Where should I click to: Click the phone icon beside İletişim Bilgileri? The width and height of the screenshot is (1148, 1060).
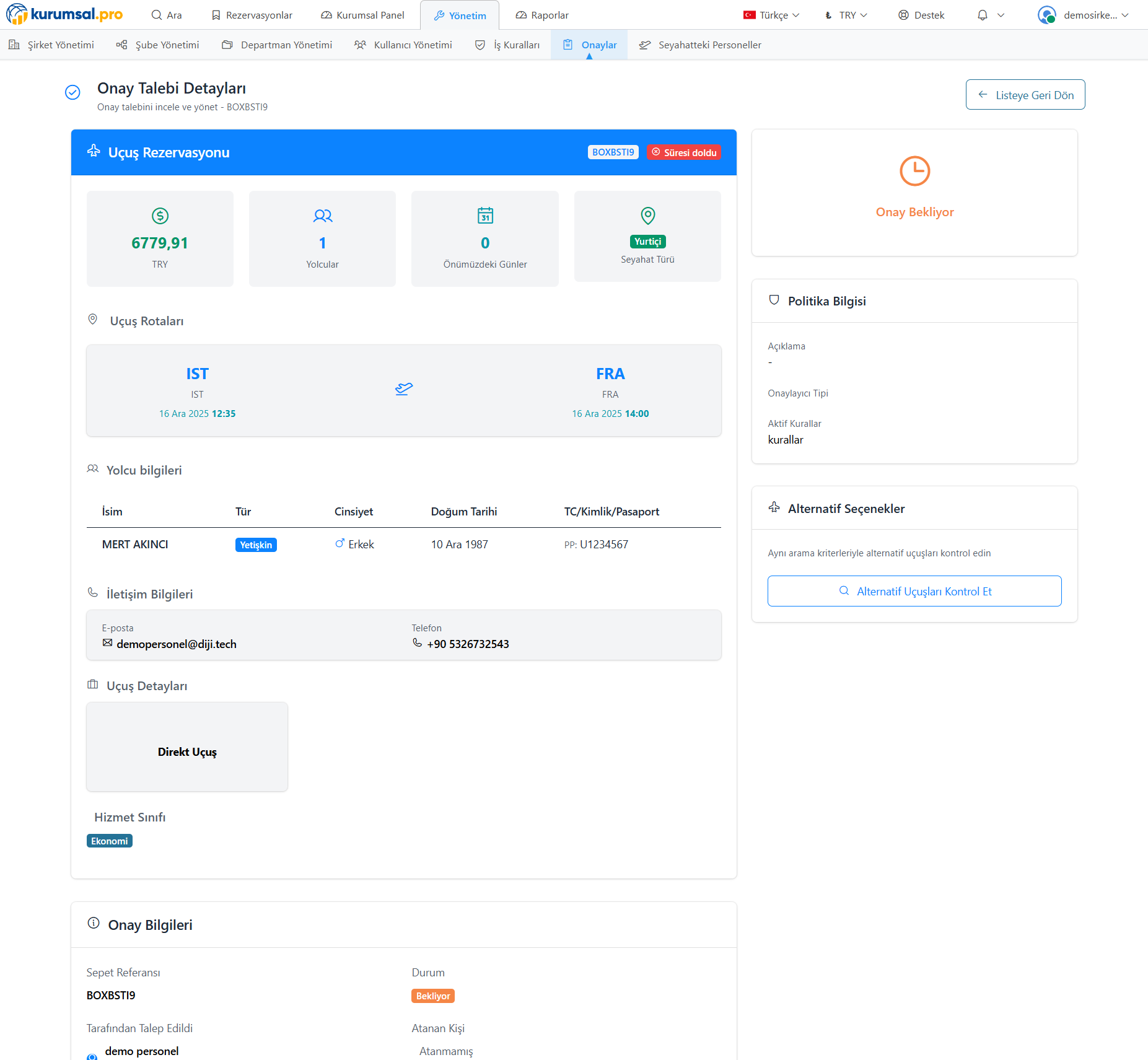93,593
